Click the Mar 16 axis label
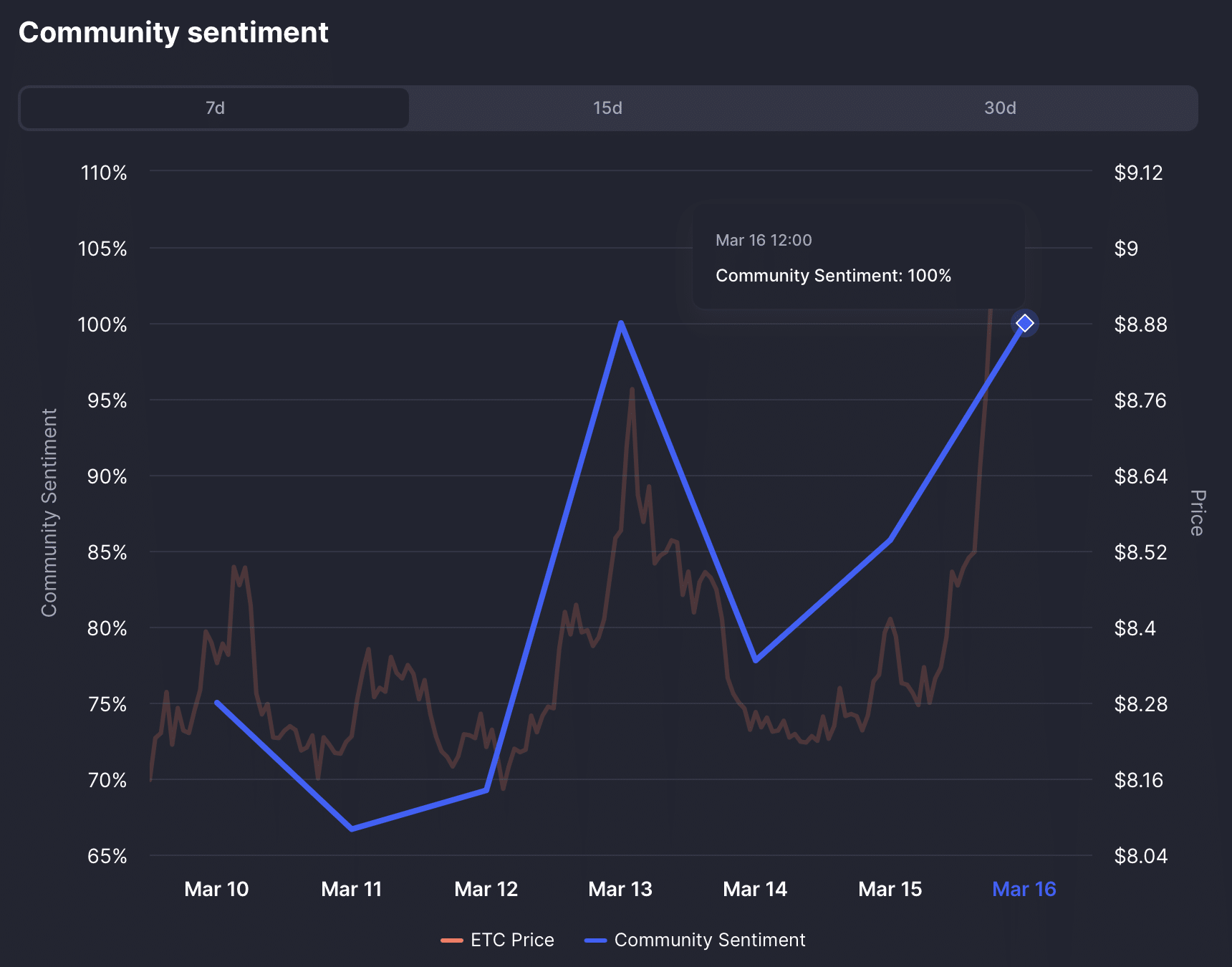Screen dimensions: 1232x967 point(1024,889)
